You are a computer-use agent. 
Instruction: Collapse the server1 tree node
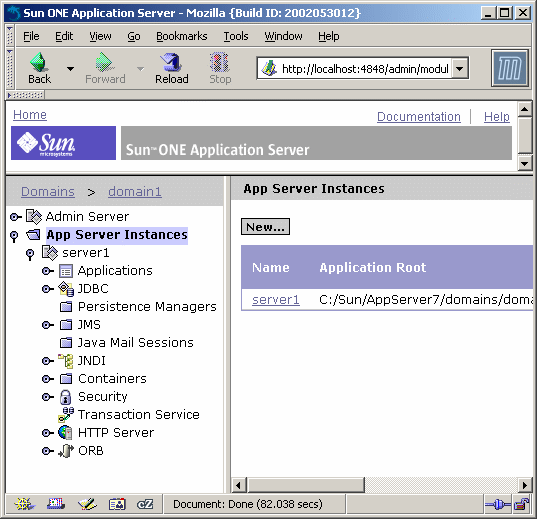pyautogui.click(x=30, y=254)
